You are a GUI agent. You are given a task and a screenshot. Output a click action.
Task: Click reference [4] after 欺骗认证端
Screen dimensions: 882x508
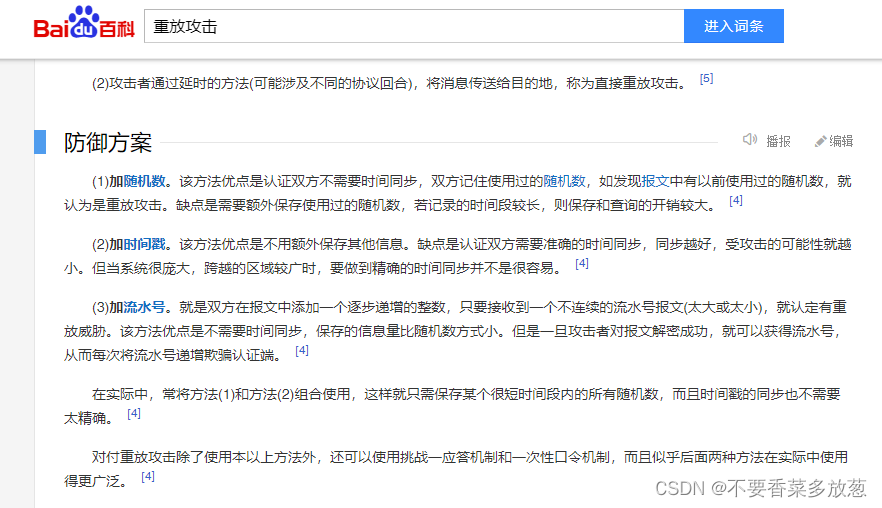click(x=302, y=350)
